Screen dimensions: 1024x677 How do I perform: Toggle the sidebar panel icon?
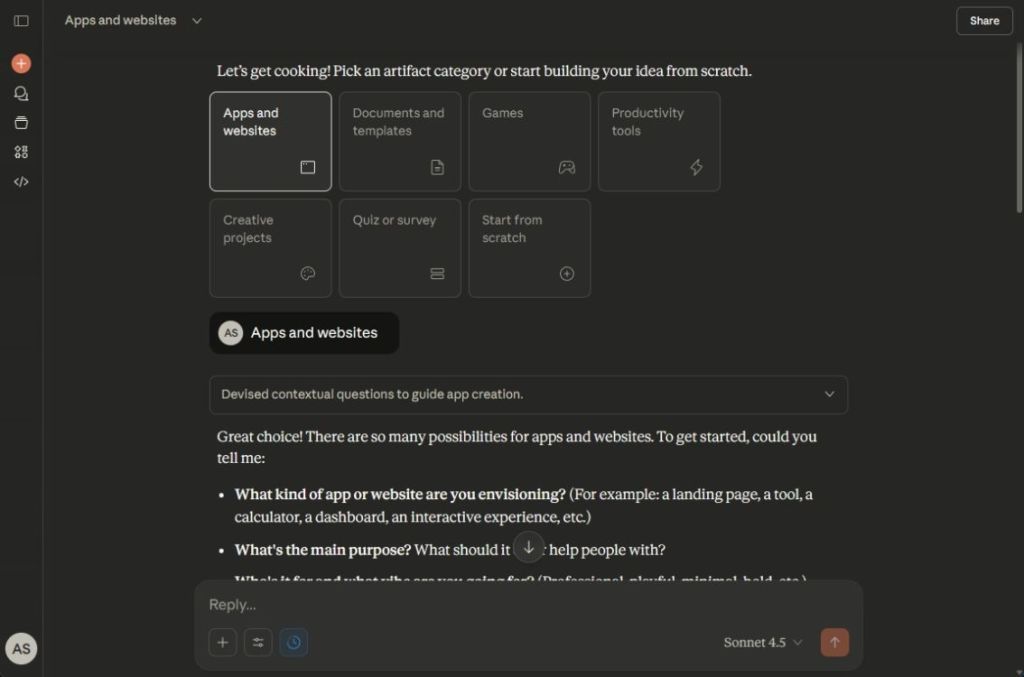click(21, 20)
